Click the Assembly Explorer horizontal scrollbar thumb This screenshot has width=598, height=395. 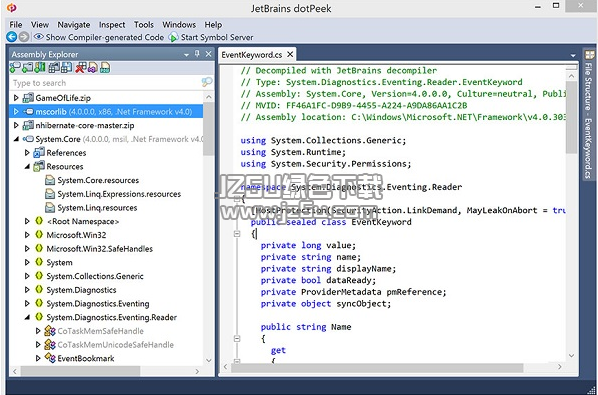click(80, 371)
